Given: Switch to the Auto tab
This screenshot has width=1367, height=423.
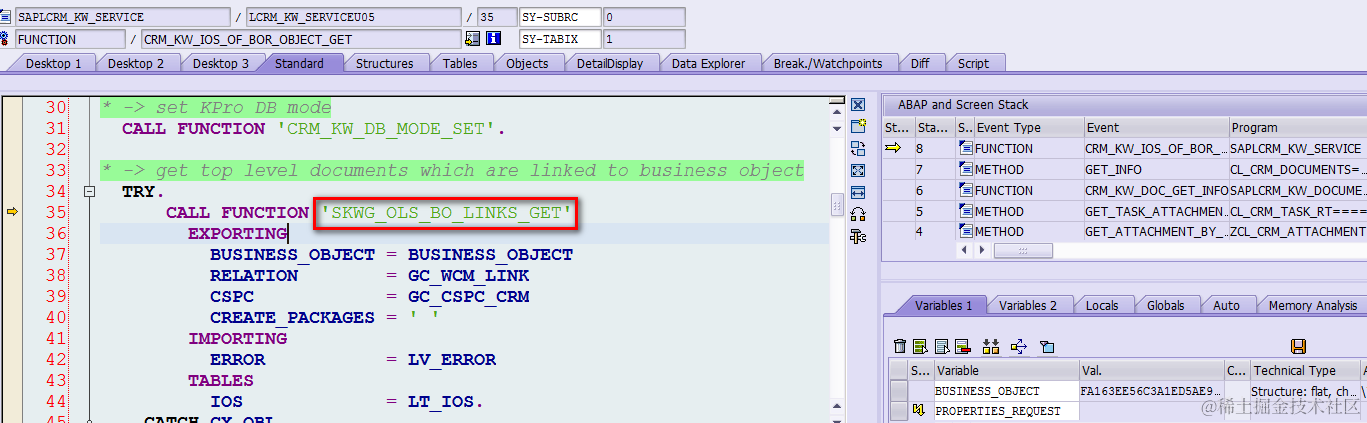Looking at the screenshot, I should pyautogui.click(x=1226, y=305).
